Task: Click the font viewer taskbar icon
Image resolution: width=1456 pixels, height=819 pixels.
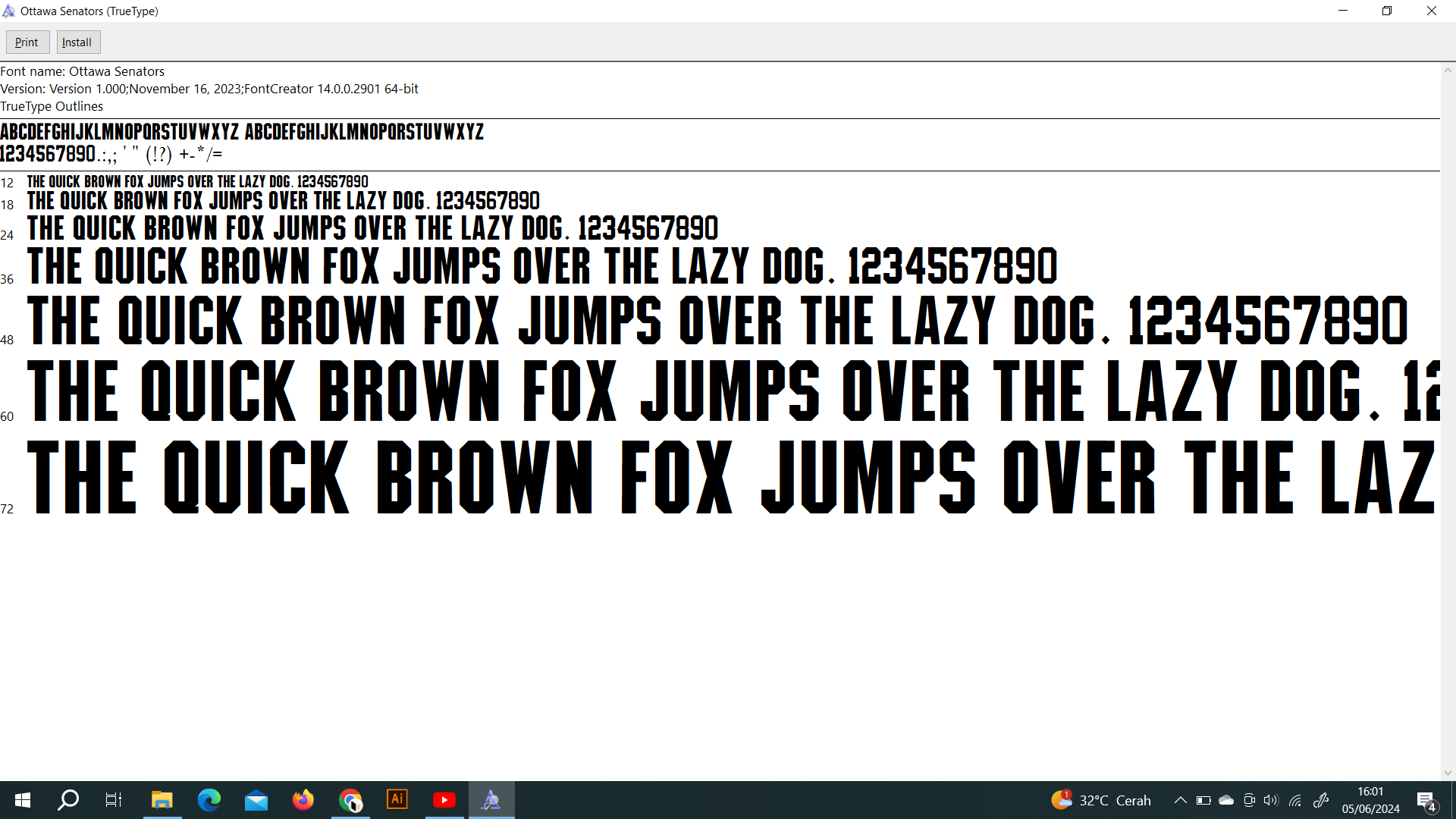Action: click(491, 800)
